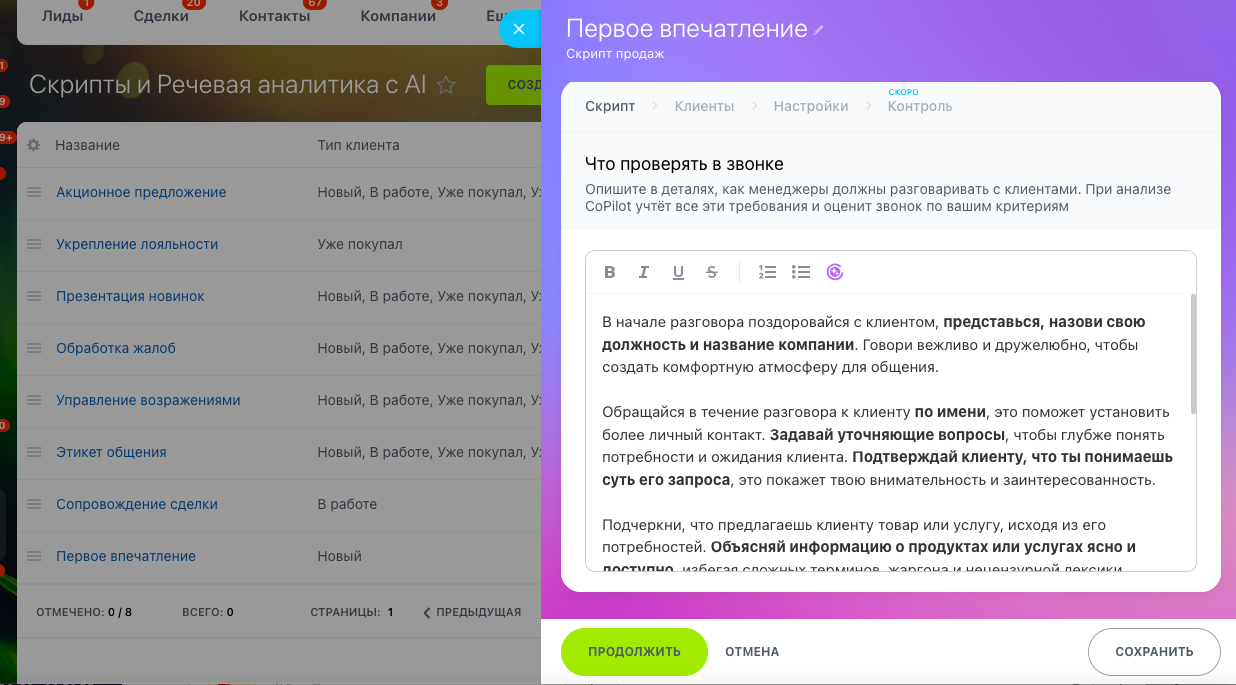Click the drag handle of Управление возражениями

coord(34,400)
